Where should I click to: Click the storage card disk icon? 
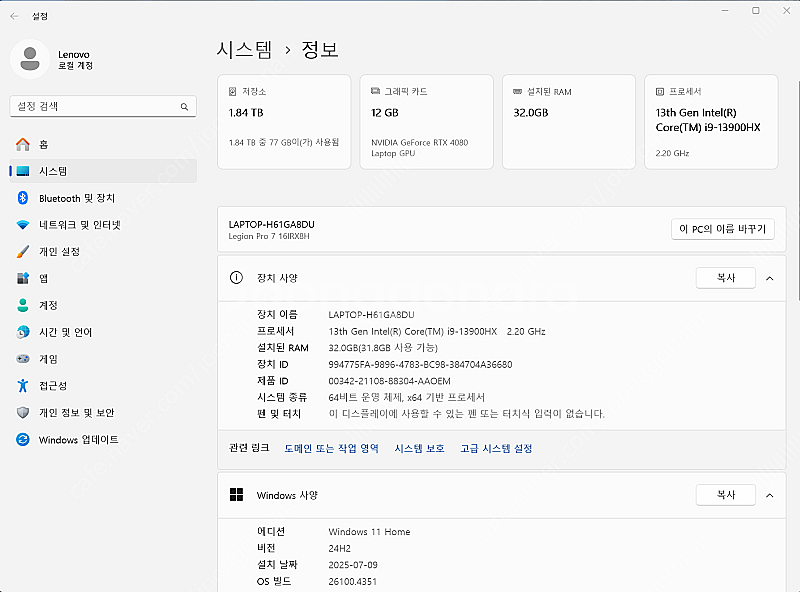pos(233,91)
